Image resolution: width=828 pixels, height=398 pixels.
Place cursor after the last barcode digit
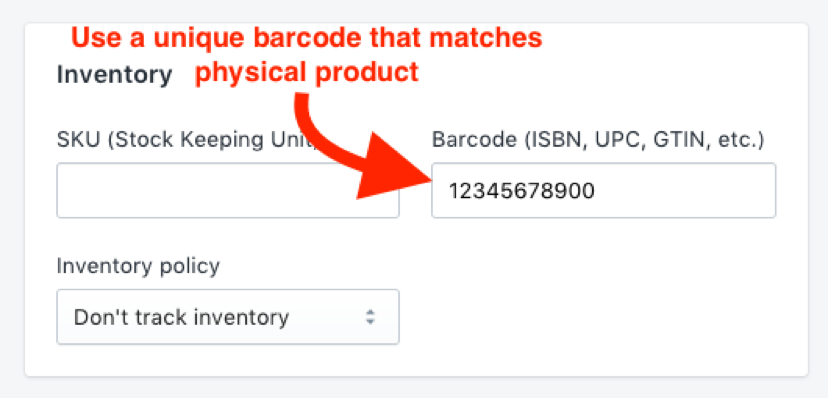(596, 191)
